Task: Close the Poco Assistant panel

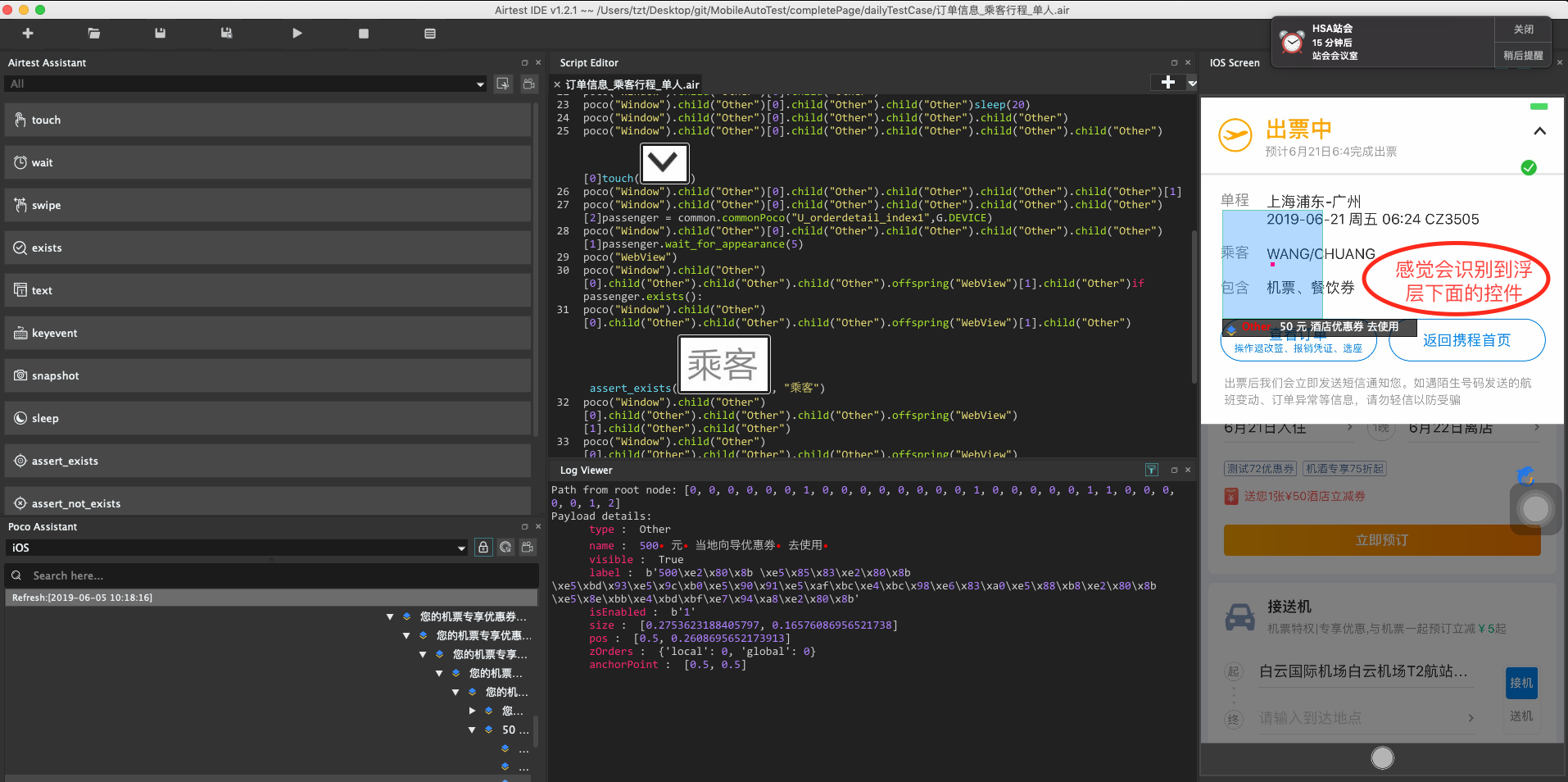Action: 538,526
